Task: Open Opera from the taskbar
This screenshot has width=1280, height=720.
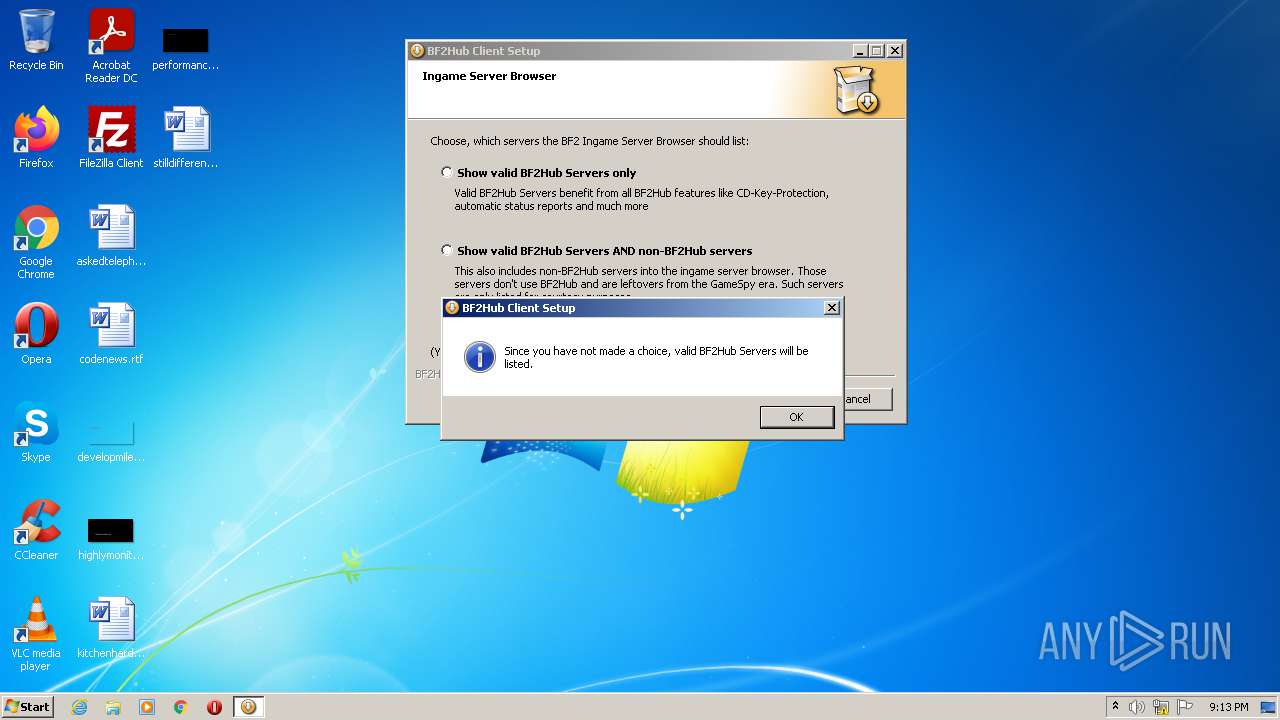Action: click(x=214, y=707)
